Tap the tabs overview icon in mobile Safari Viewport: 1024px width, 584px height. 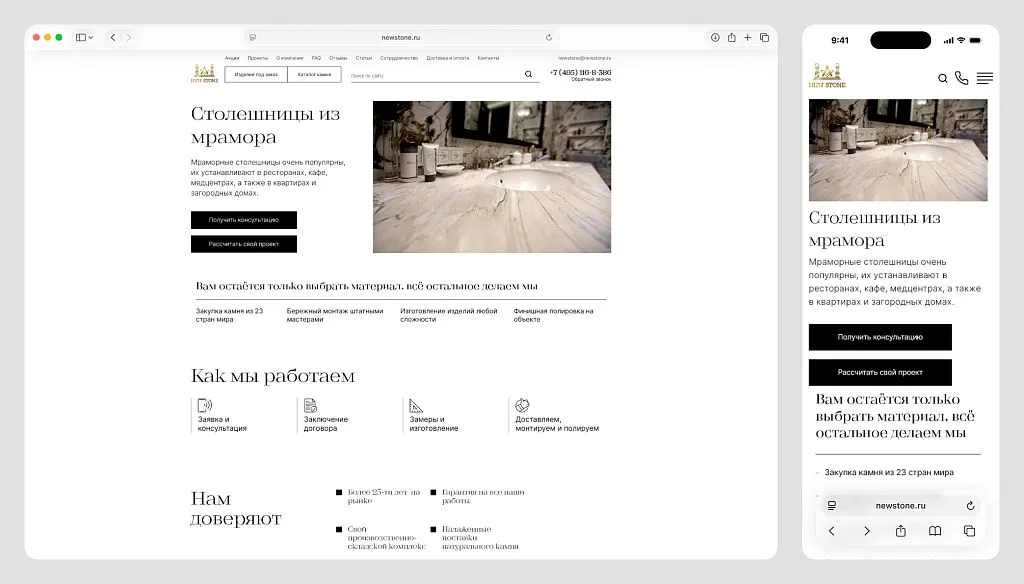point(970,531)
